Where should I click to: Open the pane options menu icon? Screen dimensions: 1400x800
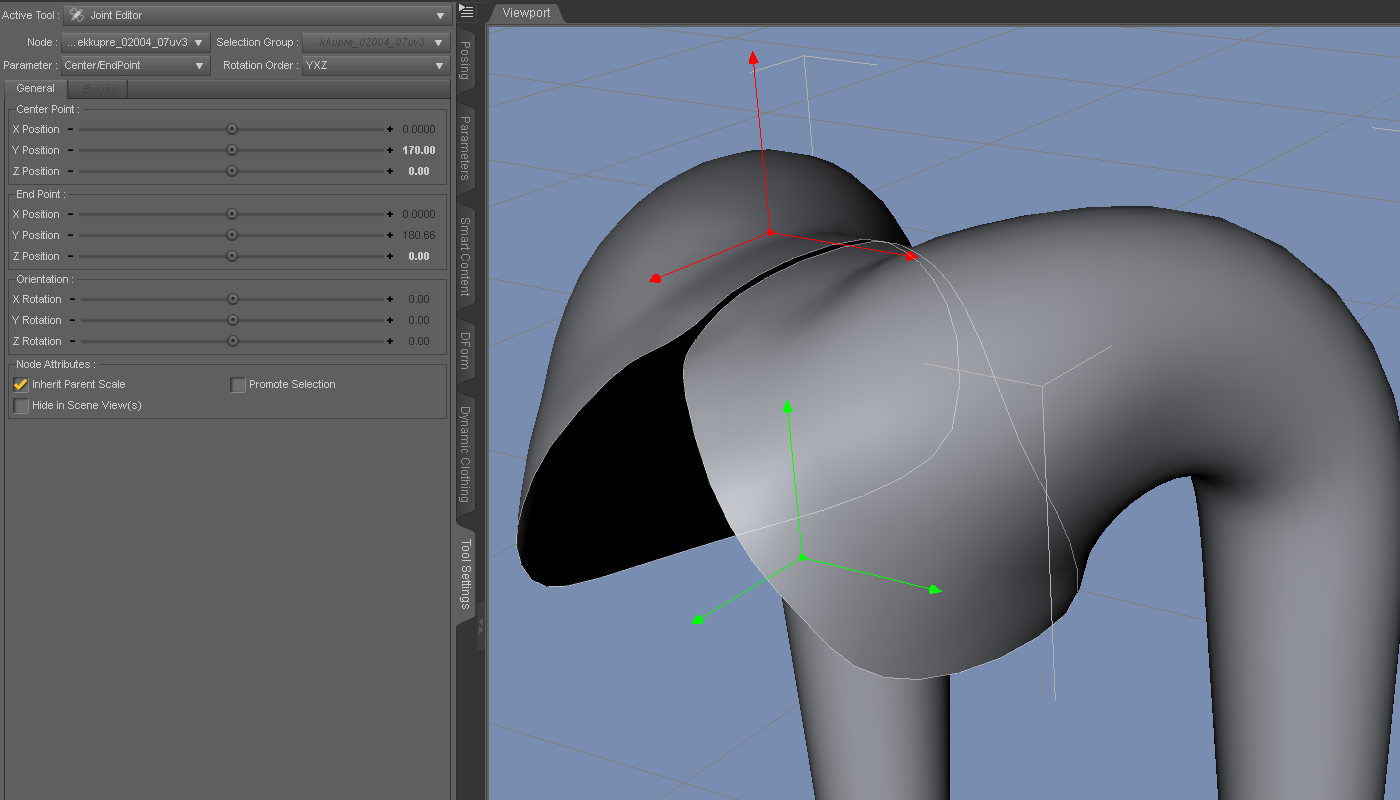coord(466,12)
